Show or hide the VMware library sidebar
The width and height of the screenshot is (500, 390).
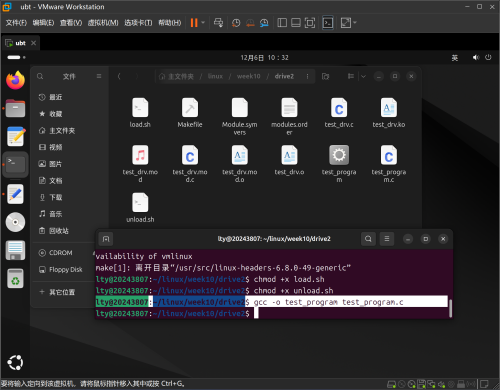click(282, 23)
